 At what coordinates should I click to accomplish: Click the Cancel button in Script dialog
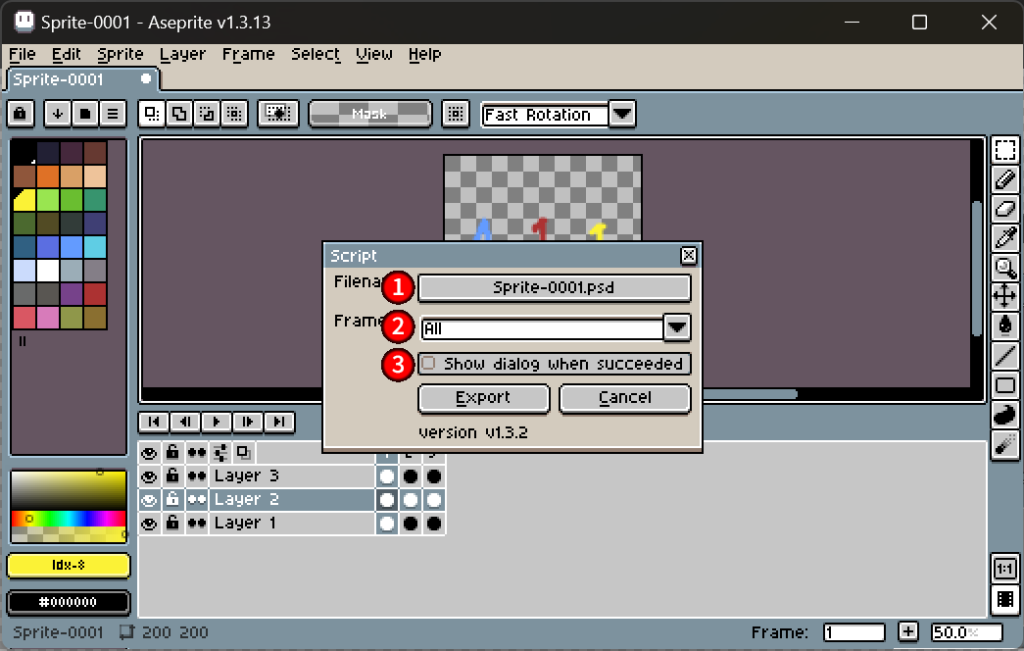(625, 398)
